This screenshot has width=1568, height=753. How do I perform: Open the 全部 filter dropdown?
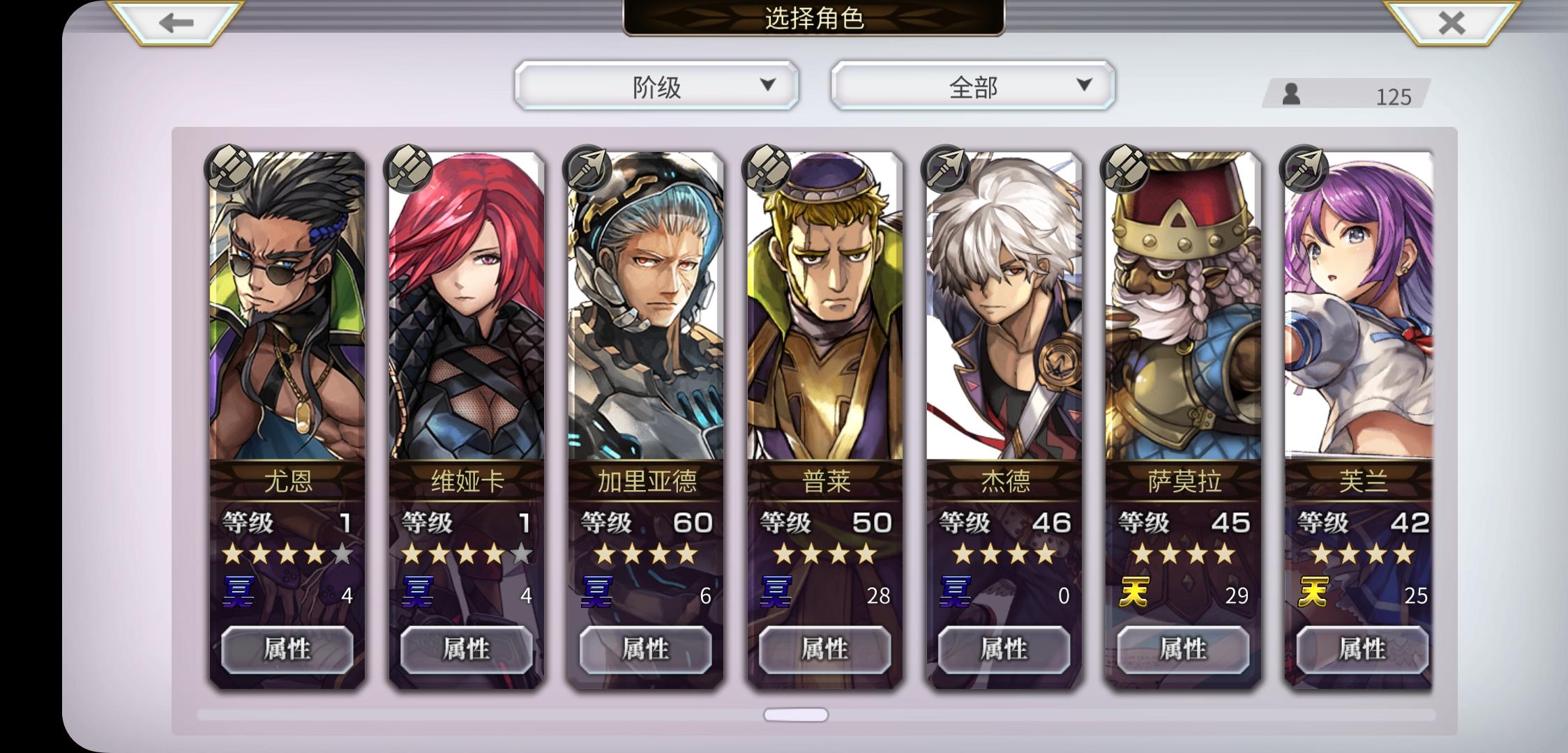[973, 85]
